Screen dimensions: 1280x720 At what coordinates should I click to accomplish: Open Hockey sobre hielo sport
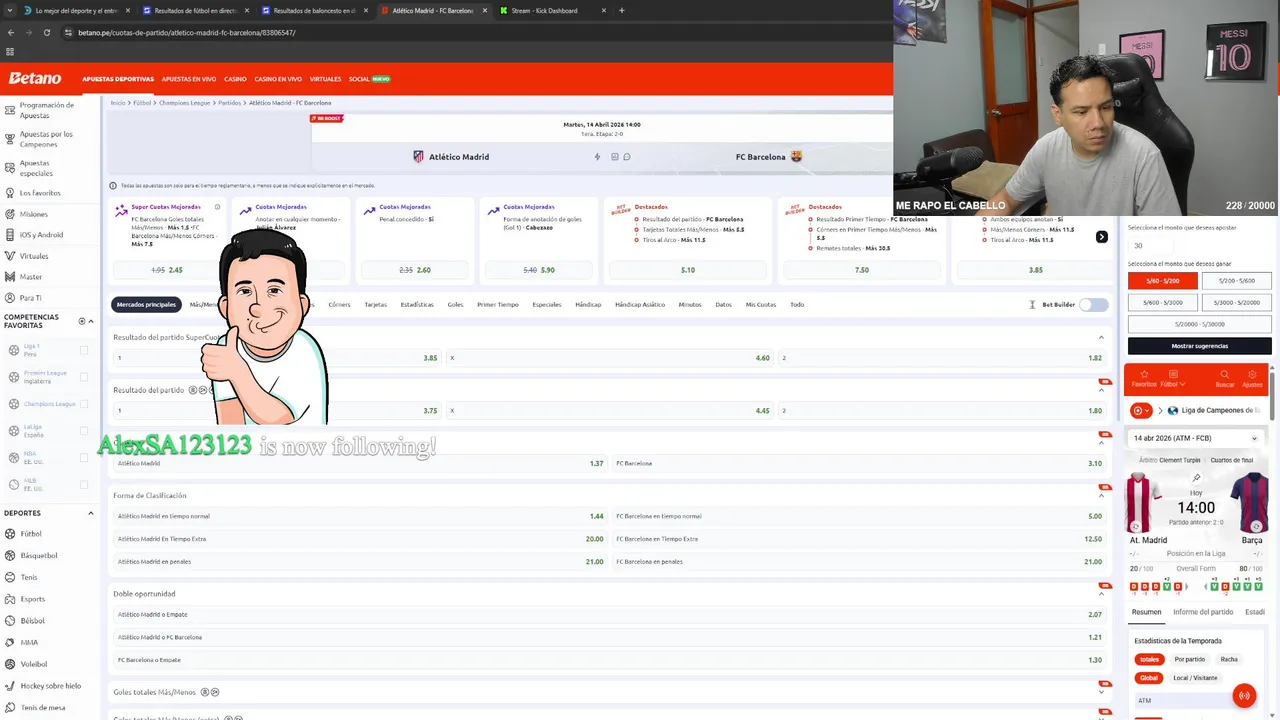pyautogui.click(x=50, y=686)
